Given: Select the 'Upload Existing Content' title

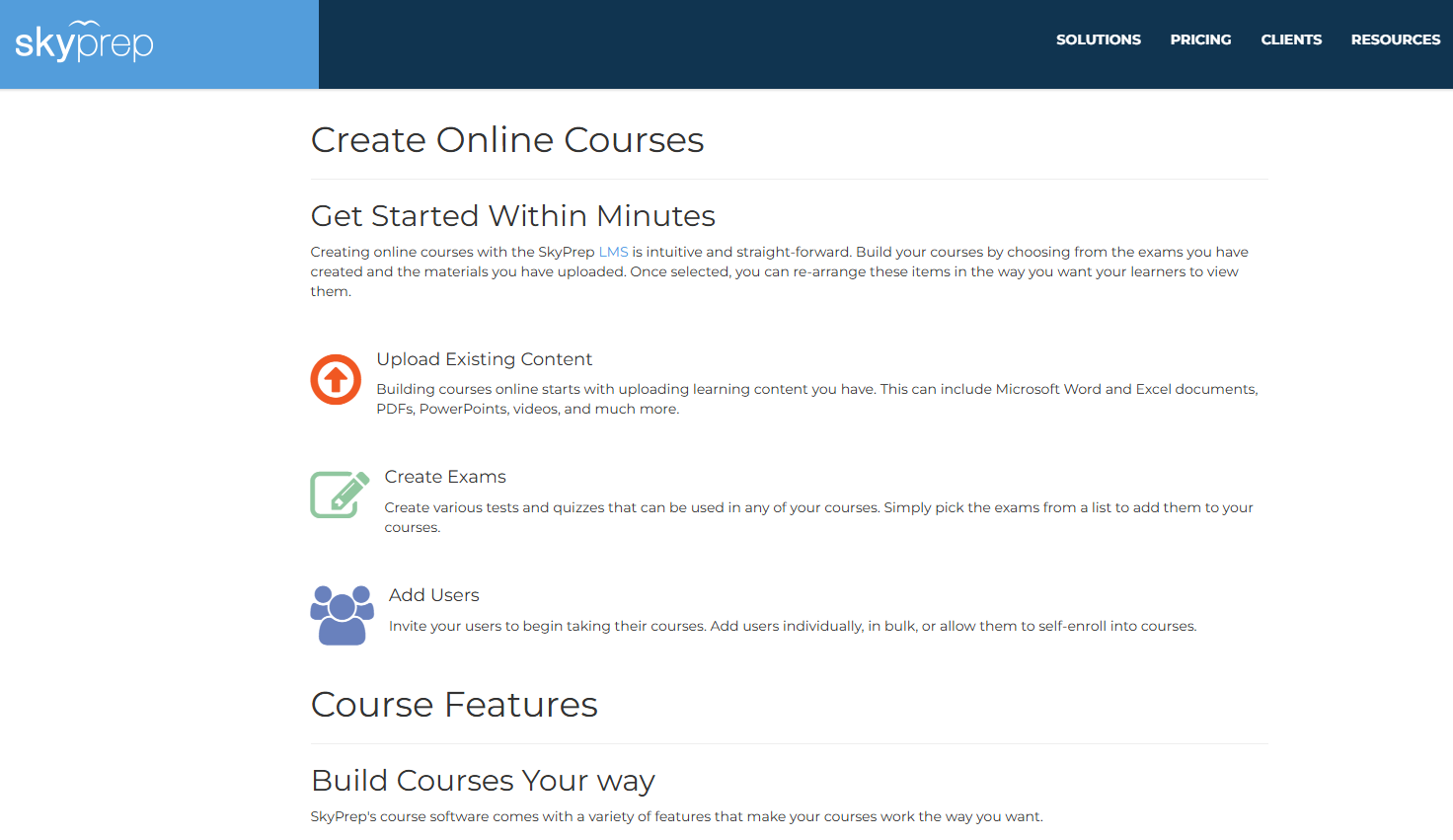Looking at the screenshot, I should (x=484, y=359).
